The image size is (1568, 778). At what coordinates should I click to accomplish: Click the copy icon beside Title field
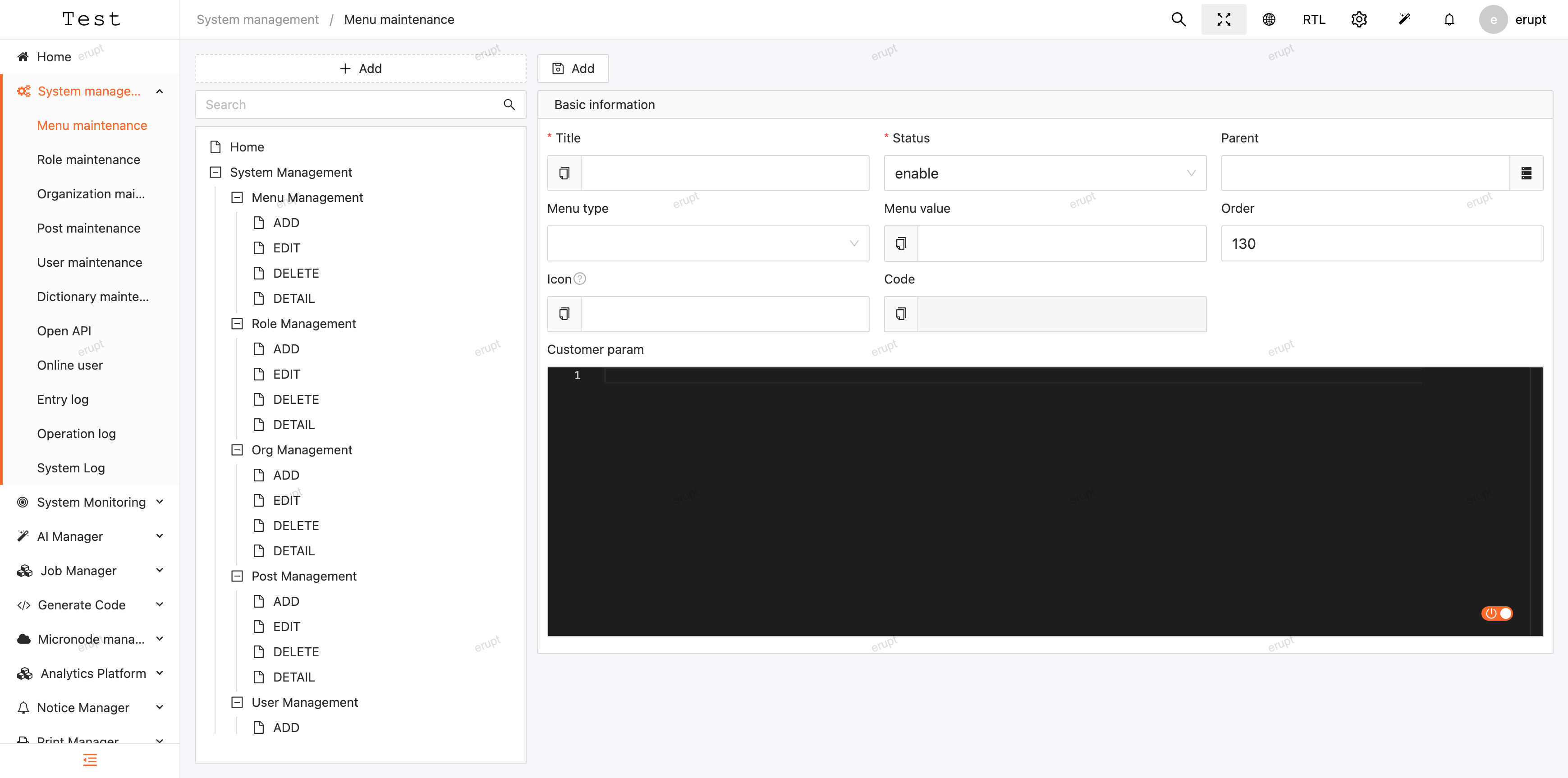tap(564, 174)
